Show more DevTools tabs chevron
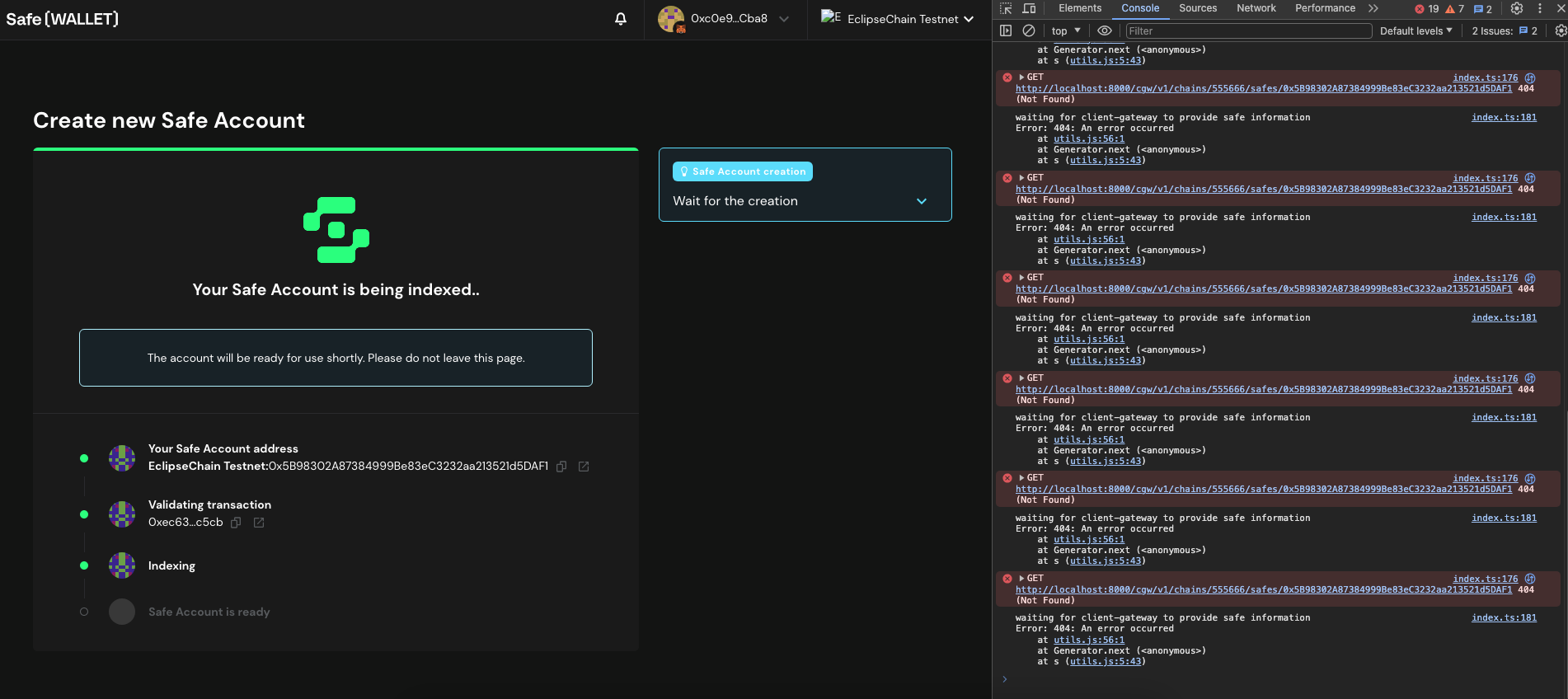 [1373, 8]
